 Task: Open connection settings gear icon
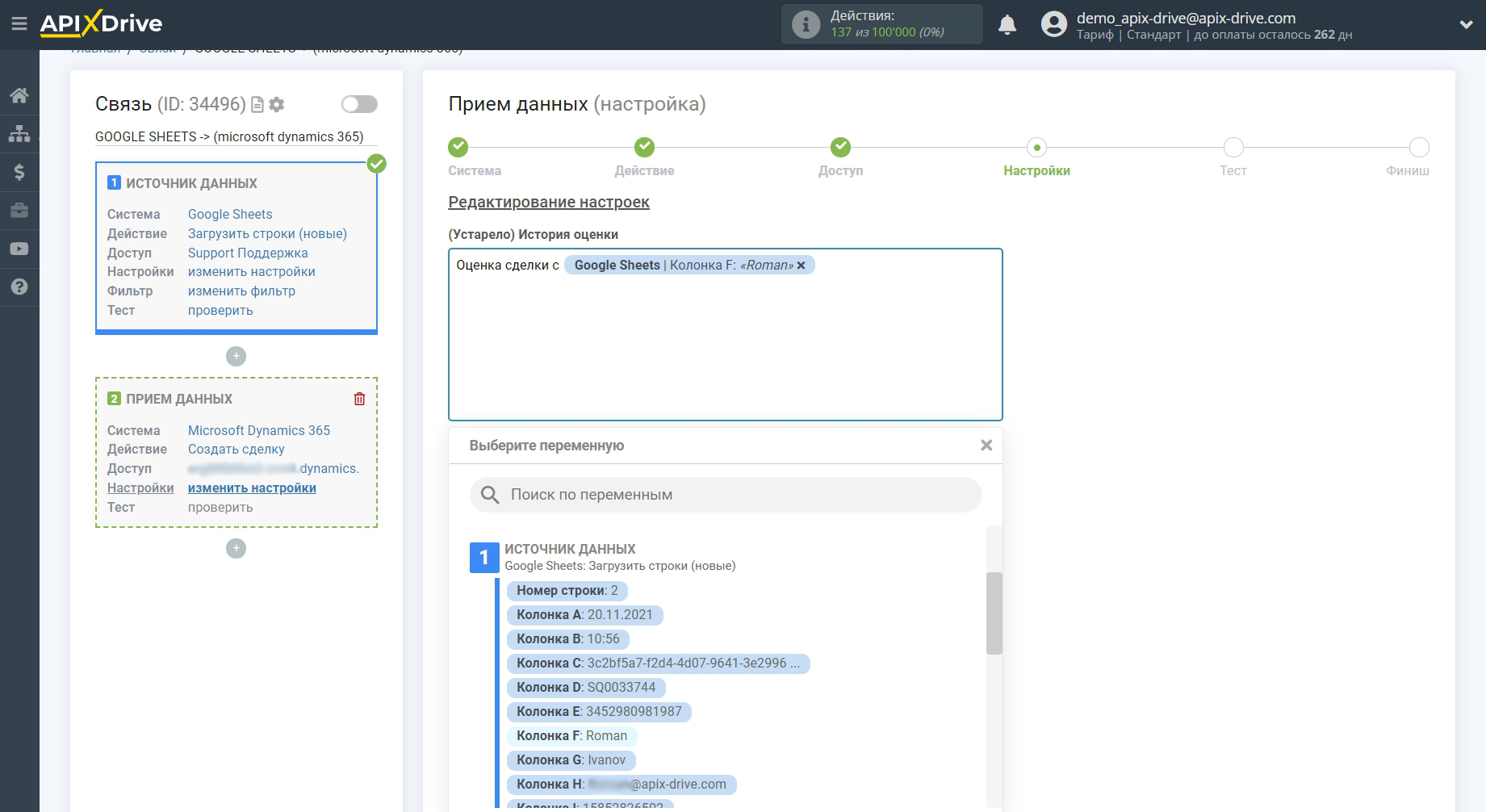coord(277,104)
